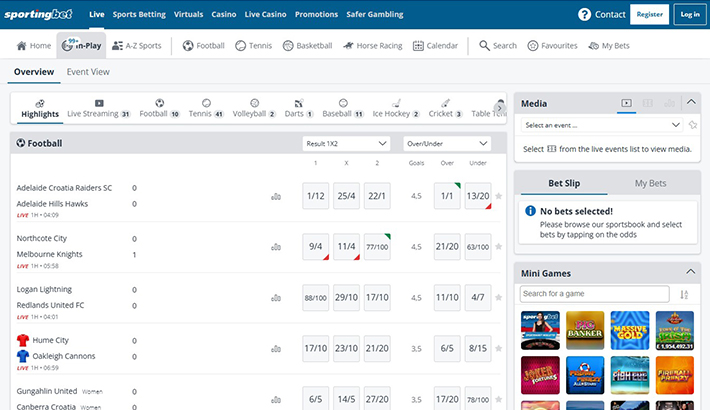
Task: Open Massive Gold mini game
Action: (630, 330)
